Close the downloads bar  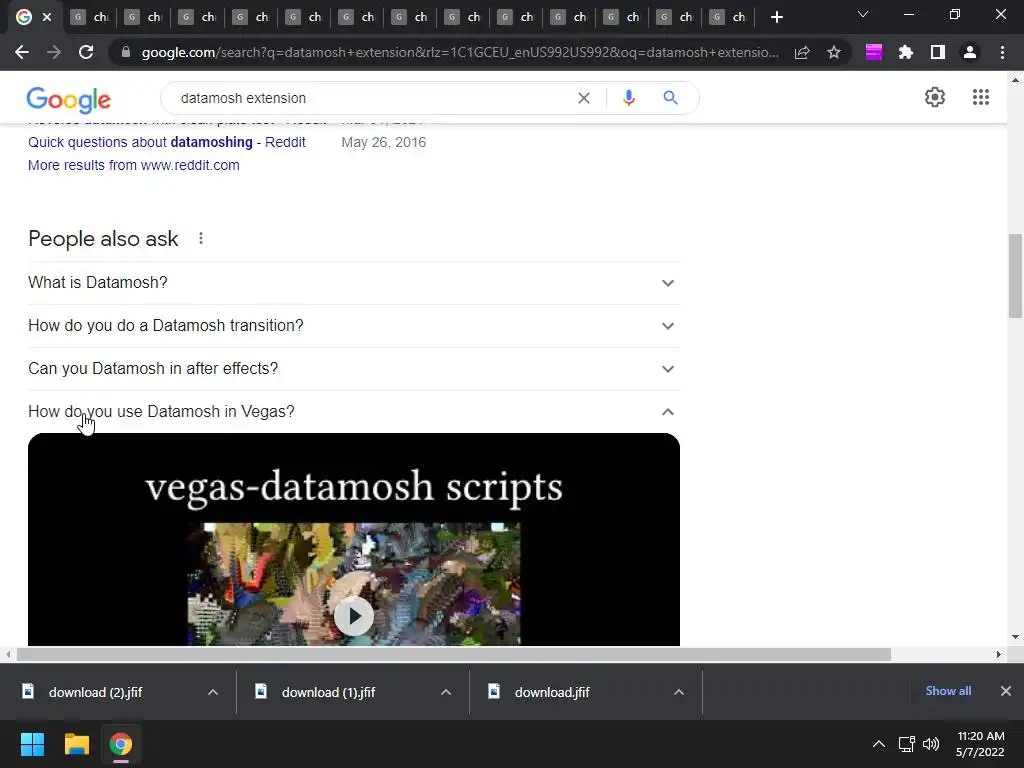point(1006,691)
